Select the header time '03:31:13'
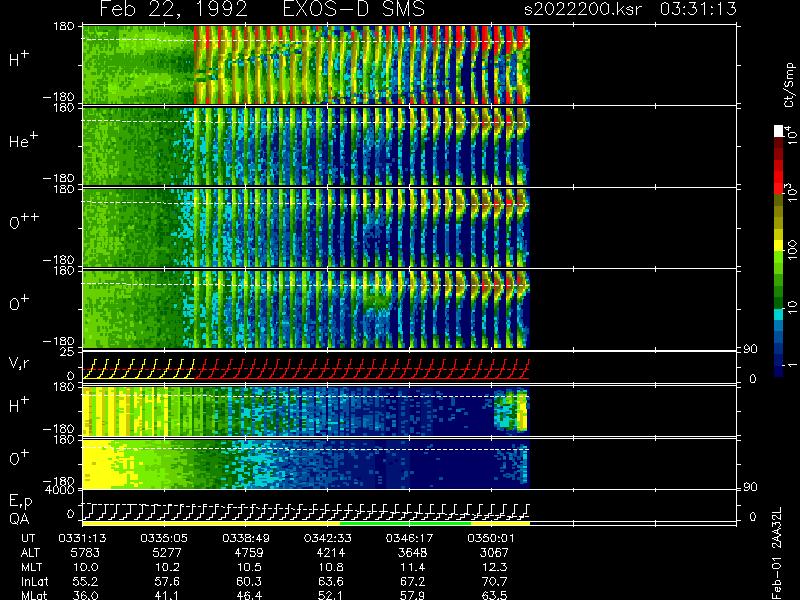Viewport: 800px width, 600px height. coord(698,9)
